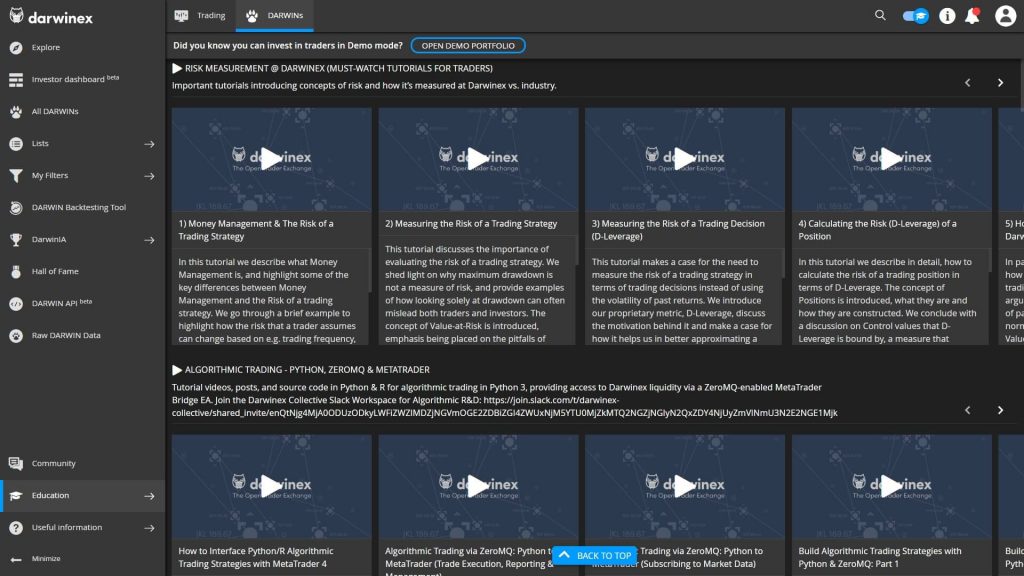Play ZeroMQ Subscribing to Market Data video

coord(684,486)
